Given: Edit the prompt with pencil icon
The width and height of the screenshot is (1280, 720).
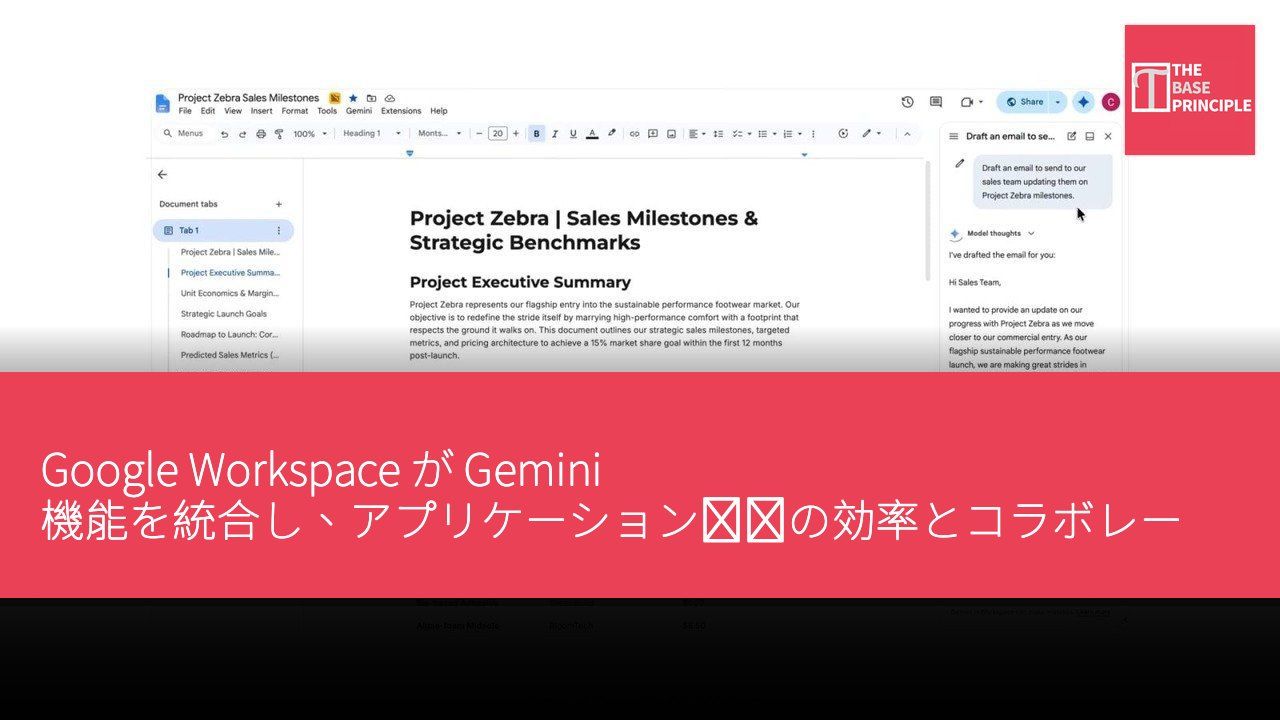Looking at the screenshot, I should pos(960,163).
